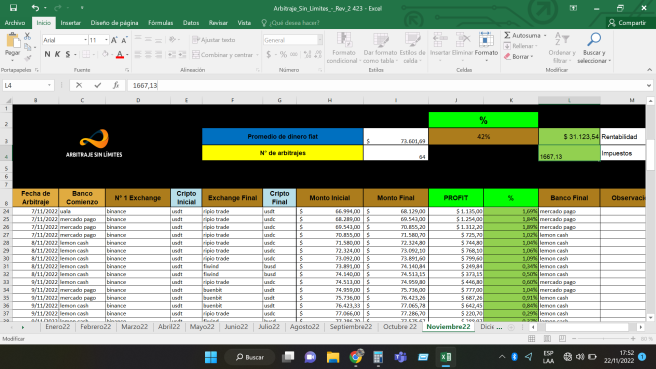
Task: Click the Cut scissors icon
Action: tap(28, 36)
